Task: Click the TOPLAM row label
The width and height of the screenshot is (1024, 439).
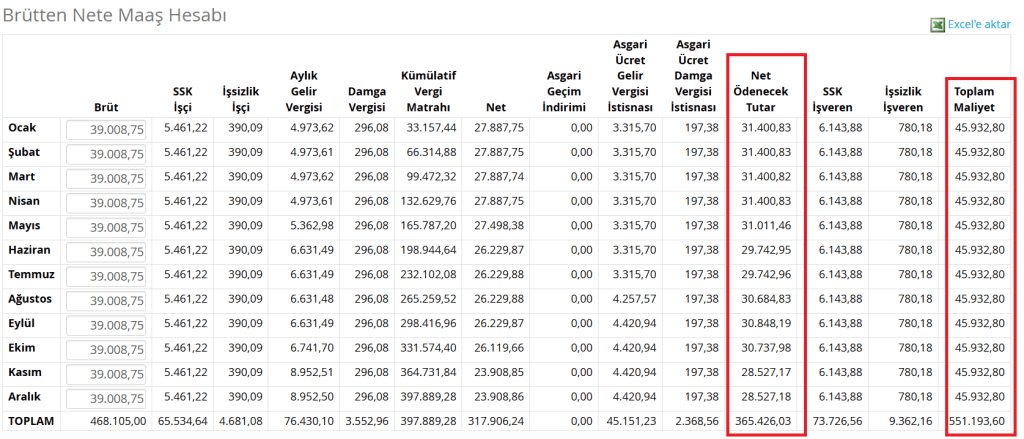Action: (x=31, y=422)
